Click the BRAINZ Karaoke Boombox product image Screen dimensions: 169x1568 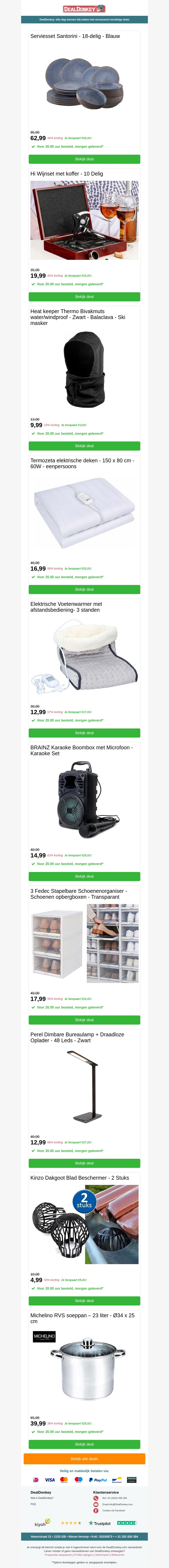click(x=84, y=800)
